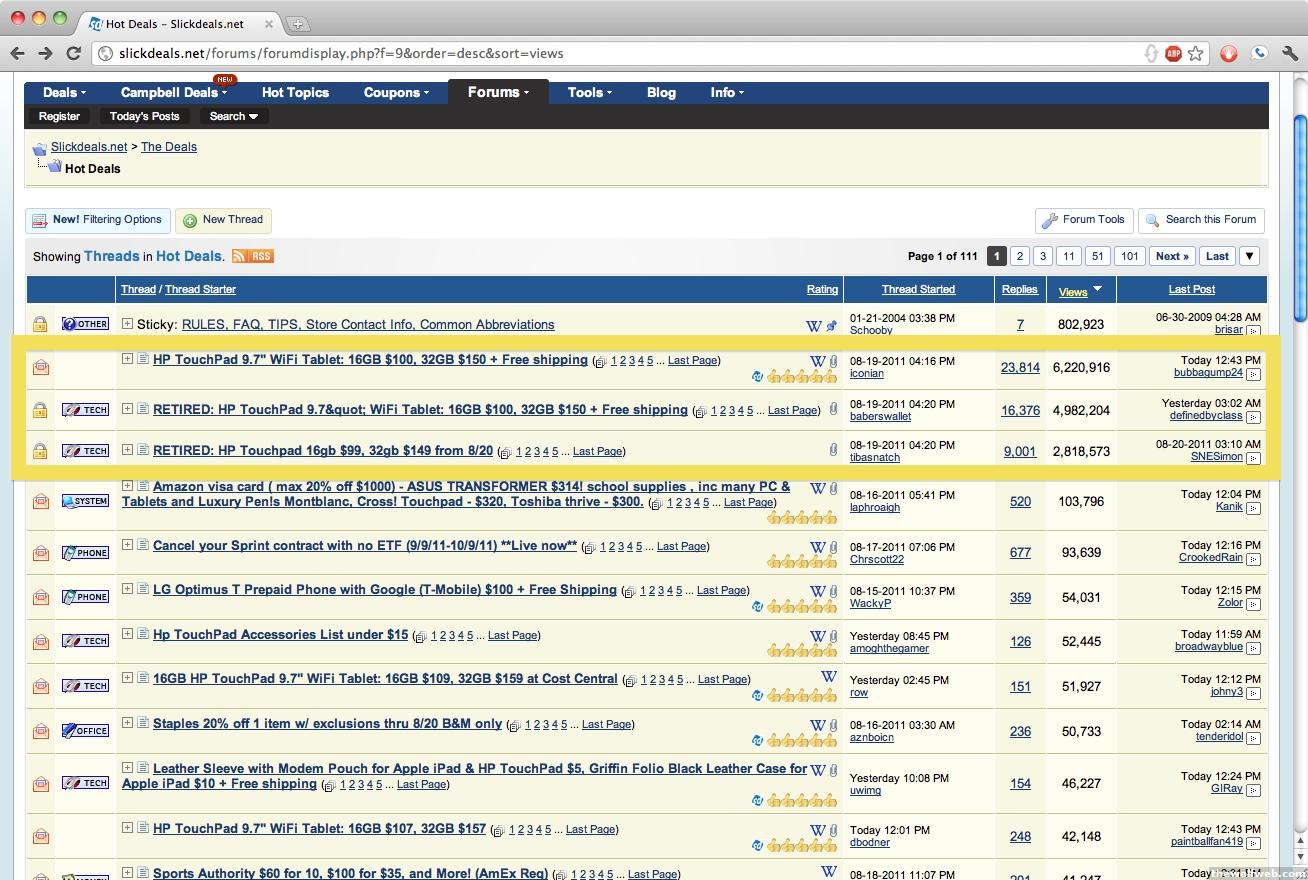Open the Blog tab in navigation
This screenshot has height=880, width=1308.
tap(661, 92)
